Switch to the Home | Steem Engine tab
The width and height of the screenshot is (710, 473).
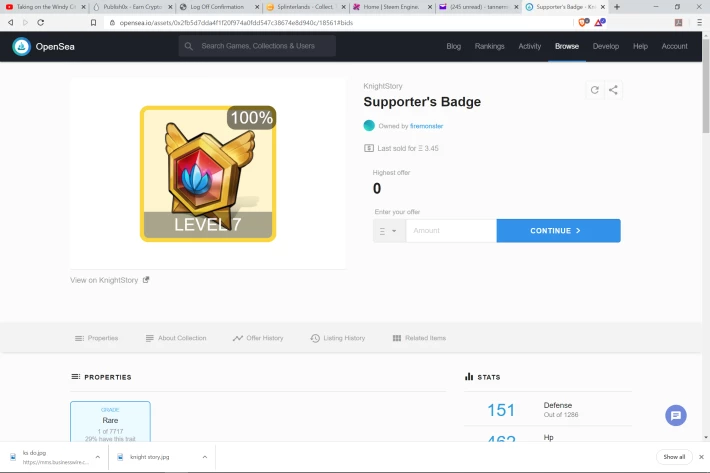pos(391,7)
